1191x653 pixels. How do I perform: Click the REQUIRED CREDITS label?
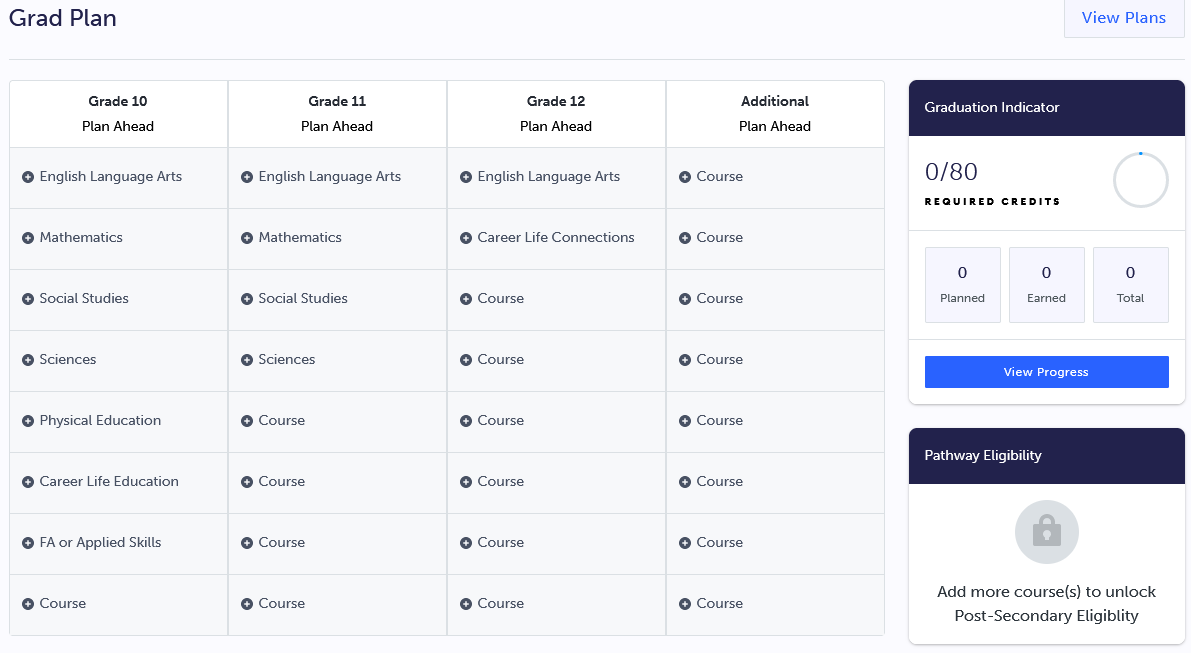[992, 202]
